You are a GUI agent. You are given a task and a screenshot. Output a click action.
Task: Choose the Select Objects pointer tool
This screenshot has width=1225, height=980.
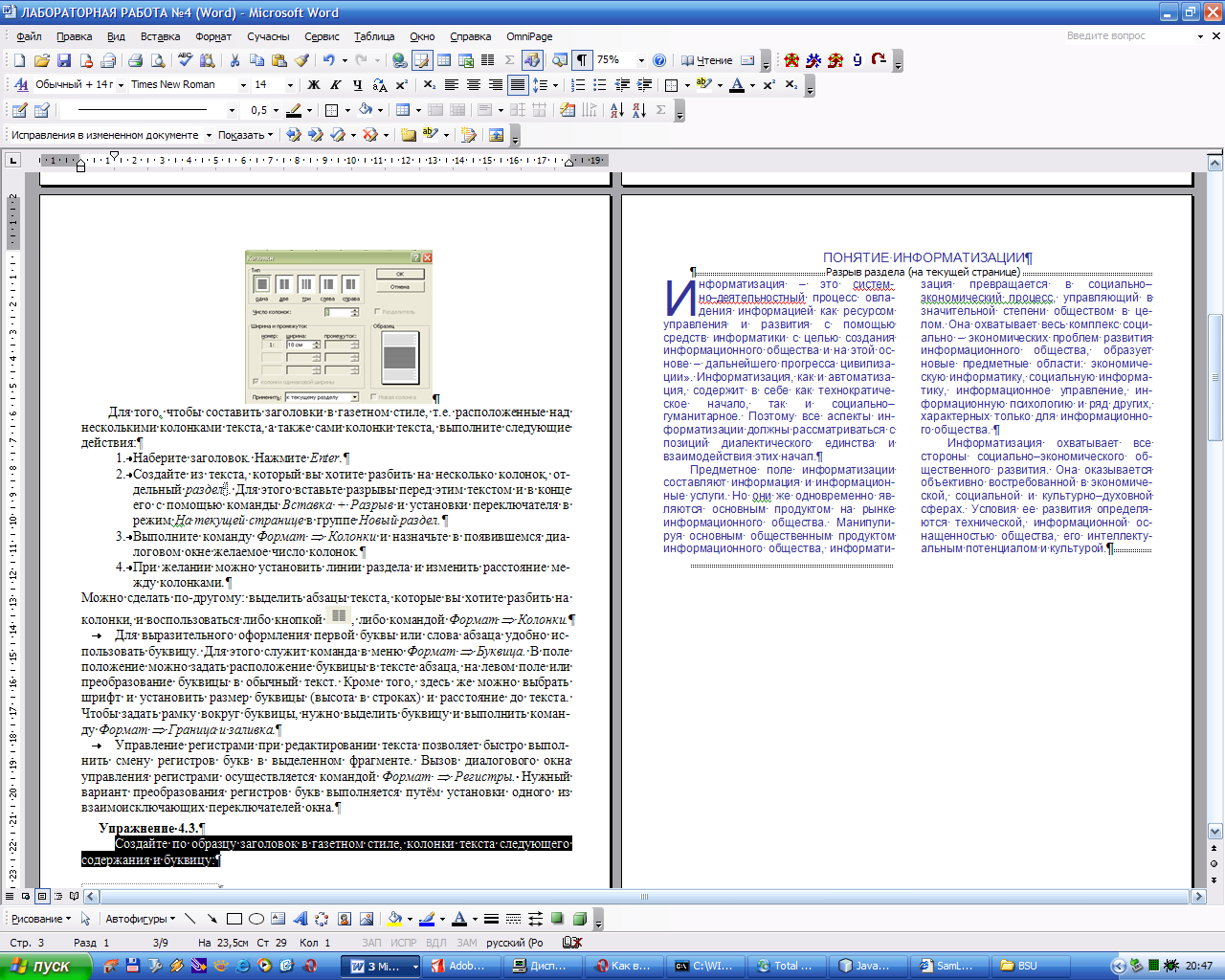[x=85, y=919]
